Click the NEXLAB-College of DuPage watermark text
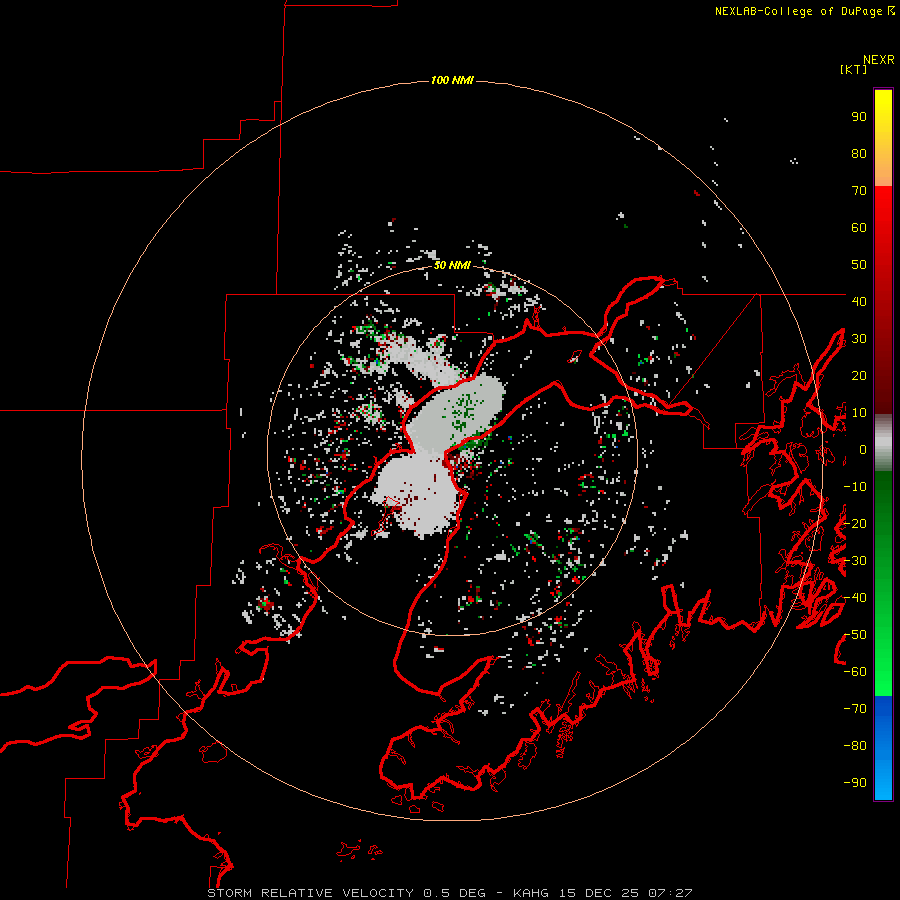Viewport: 900px width, 900px height. (804, 11)
